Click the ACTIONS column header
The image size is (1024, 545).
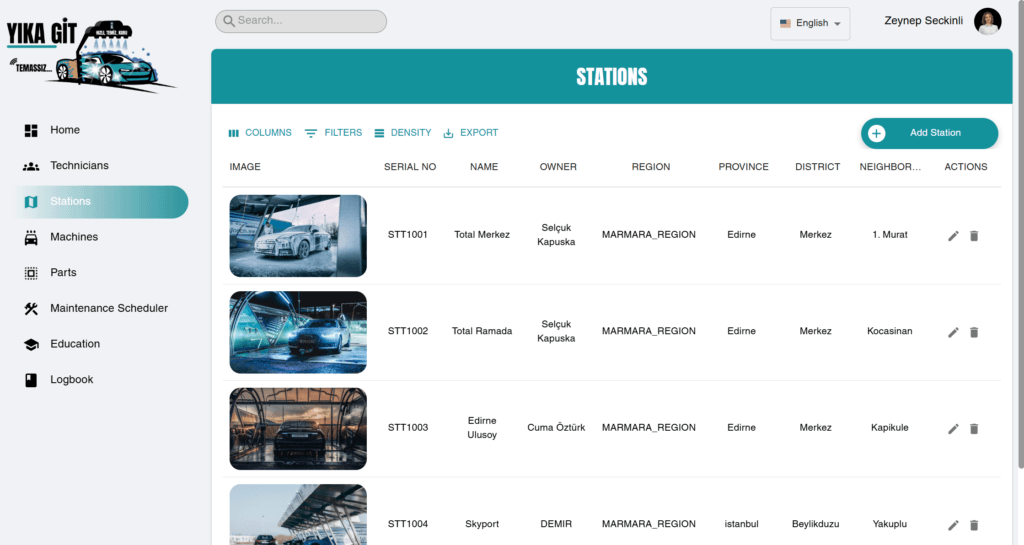coord(965,167)
